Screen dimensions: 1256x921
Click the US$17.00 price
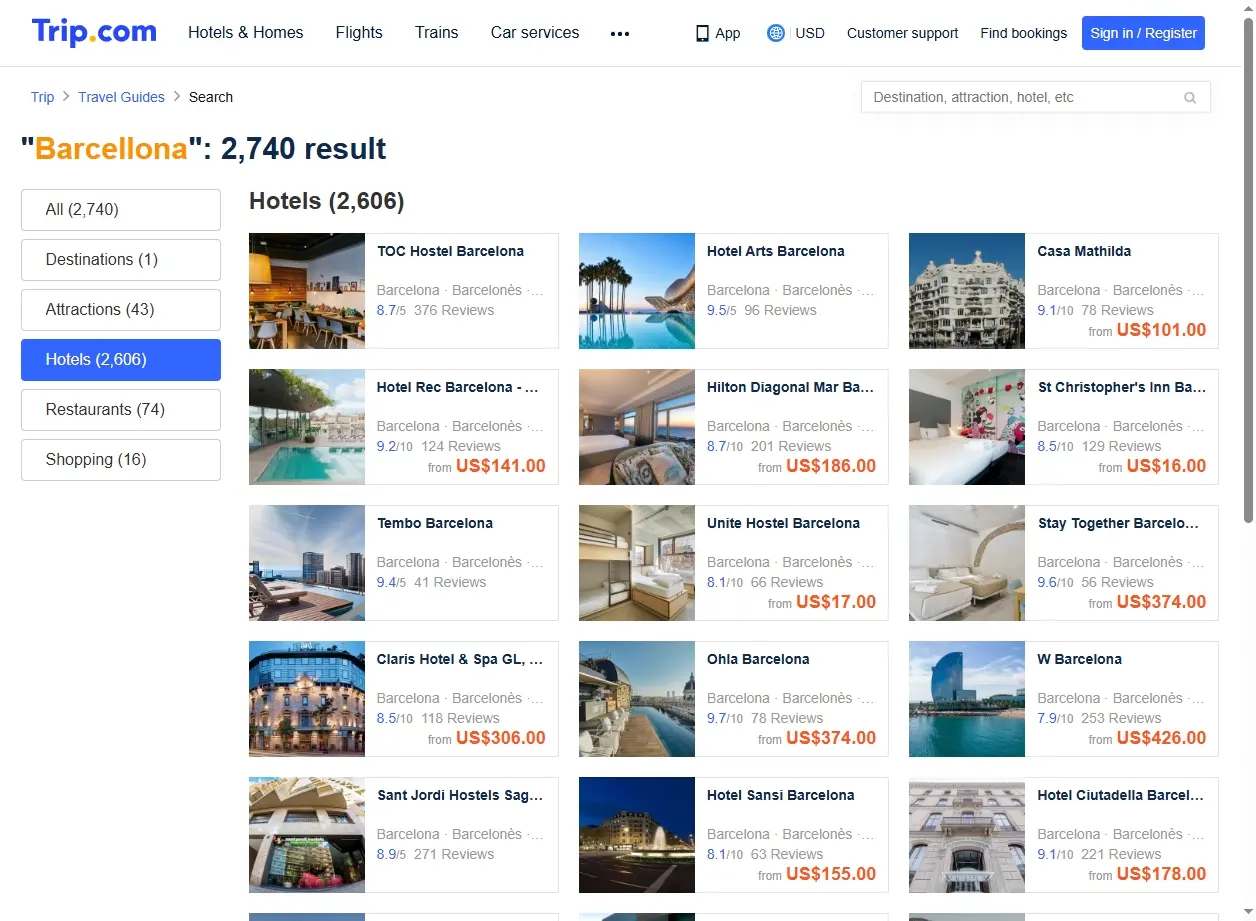point(836,602)
